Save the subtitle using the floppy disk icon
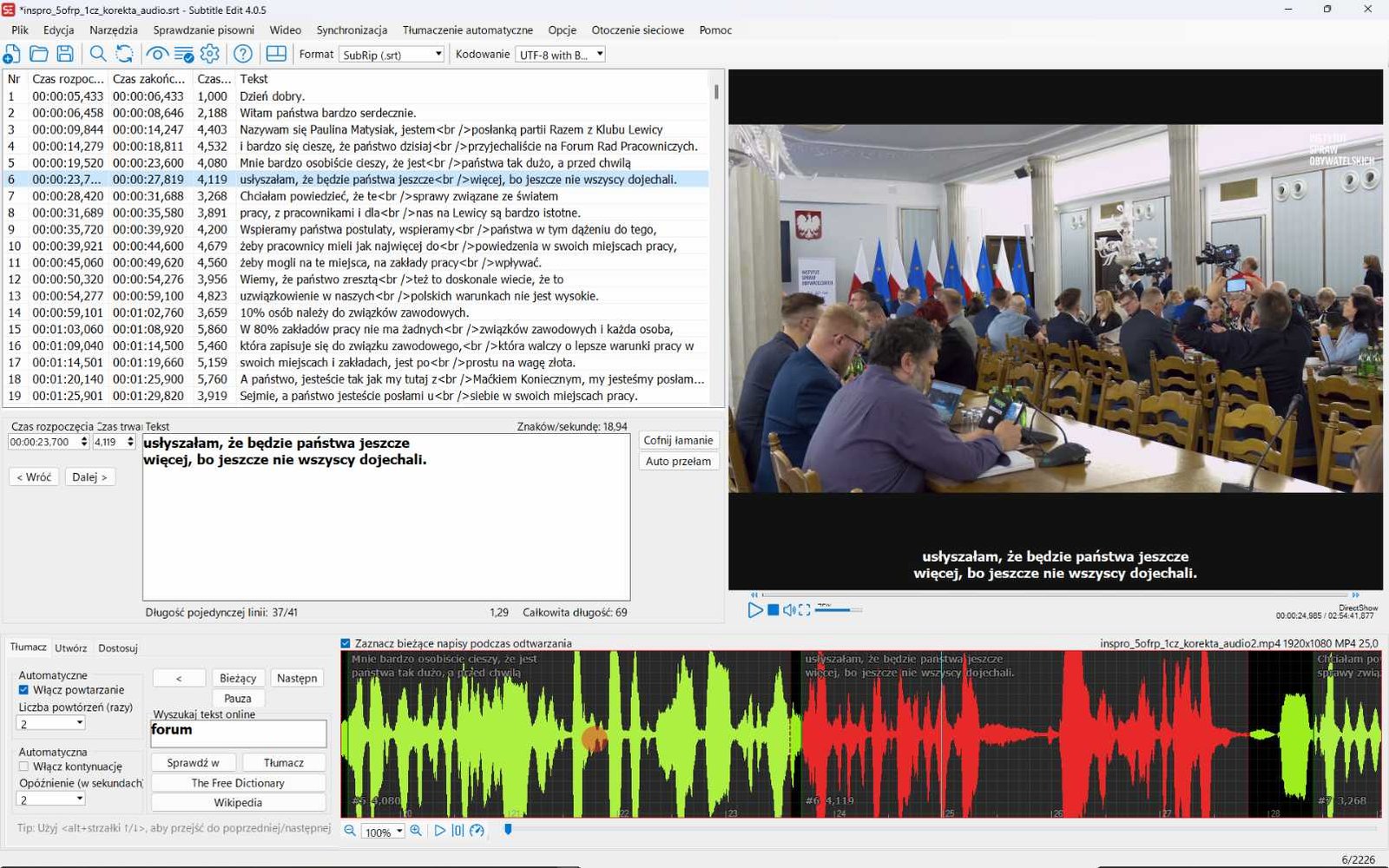Image resolution: width=1389 pixels, height=868 pixels. (x=65, y=54)
